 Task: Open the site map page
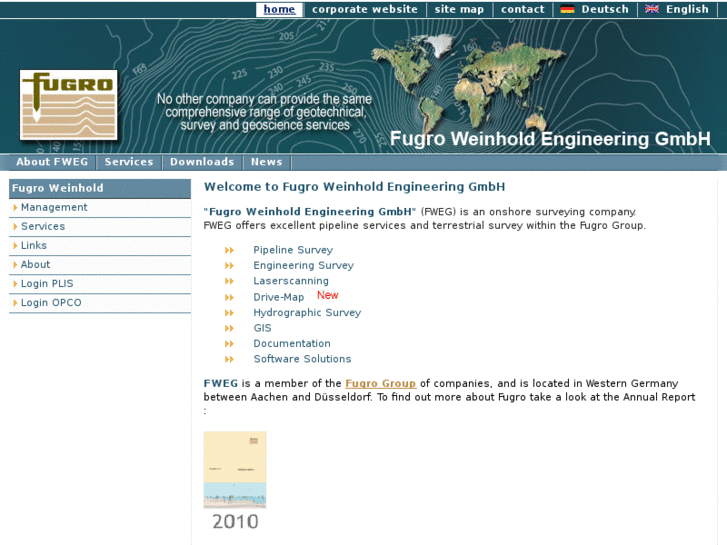click(459, 9)
